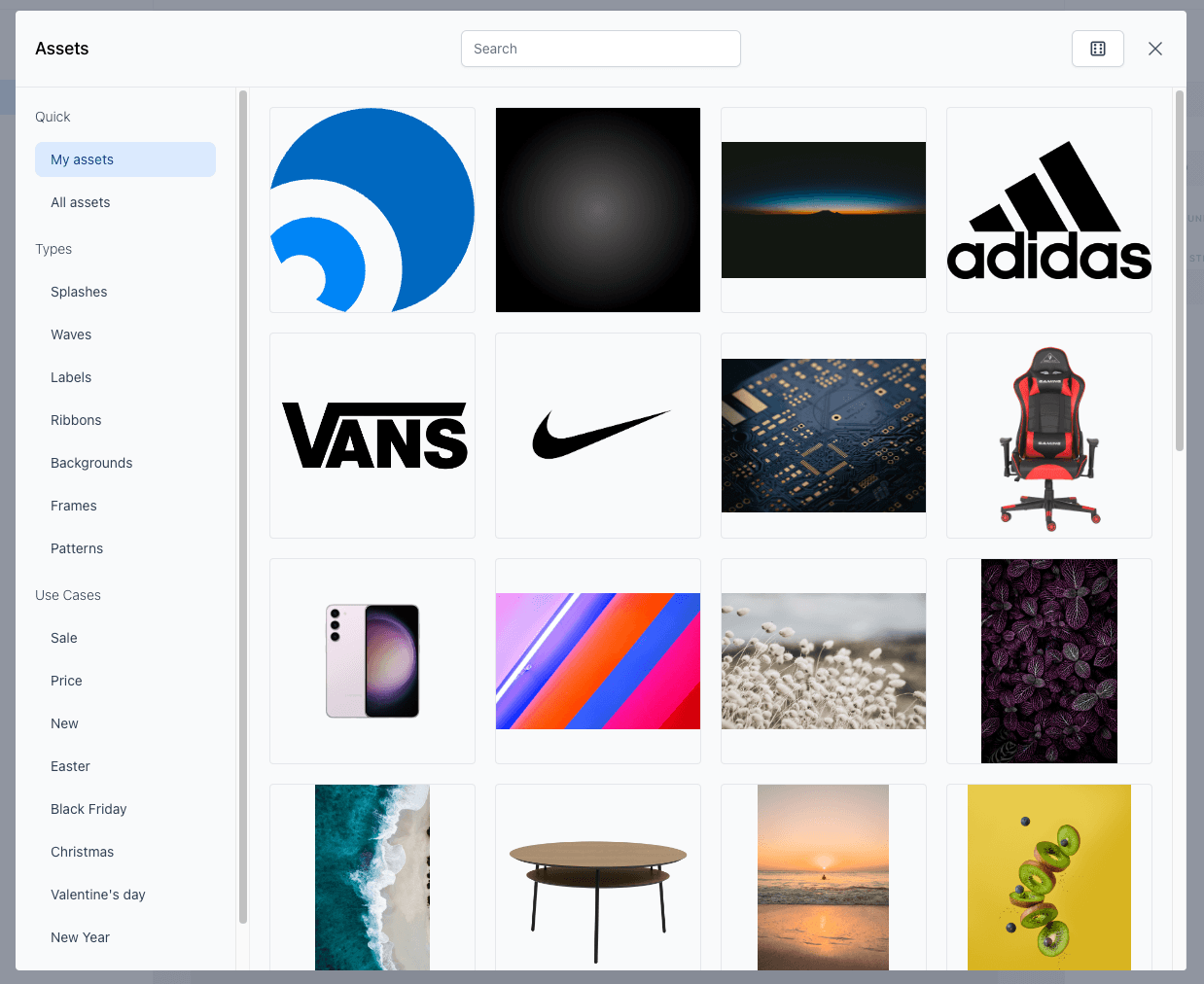This screenshot has height=984, width=1204.
Task: Show Backgrounds assets
Action: pos(91,463)
